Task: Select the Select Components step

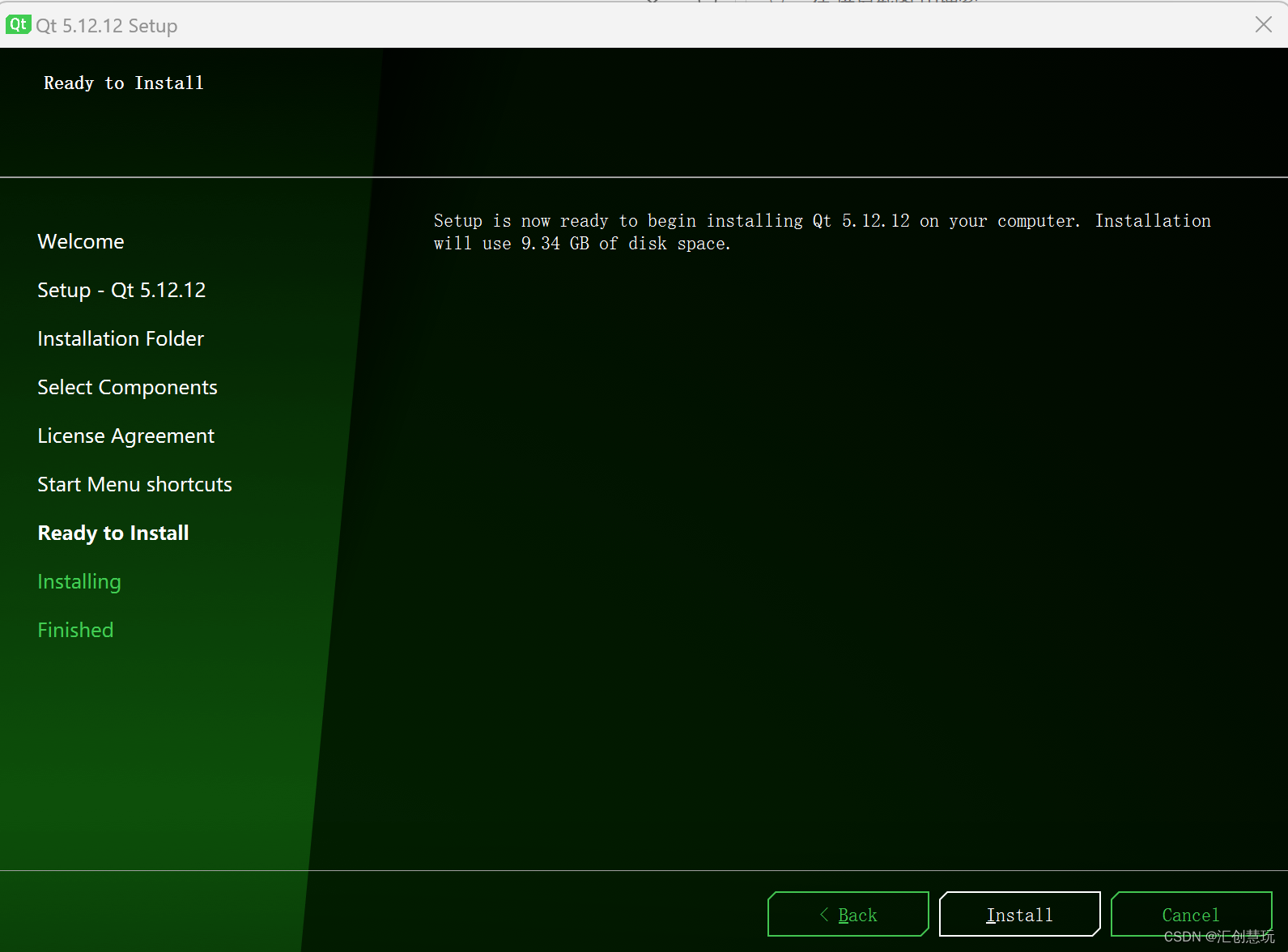Action: pos(127,387)
